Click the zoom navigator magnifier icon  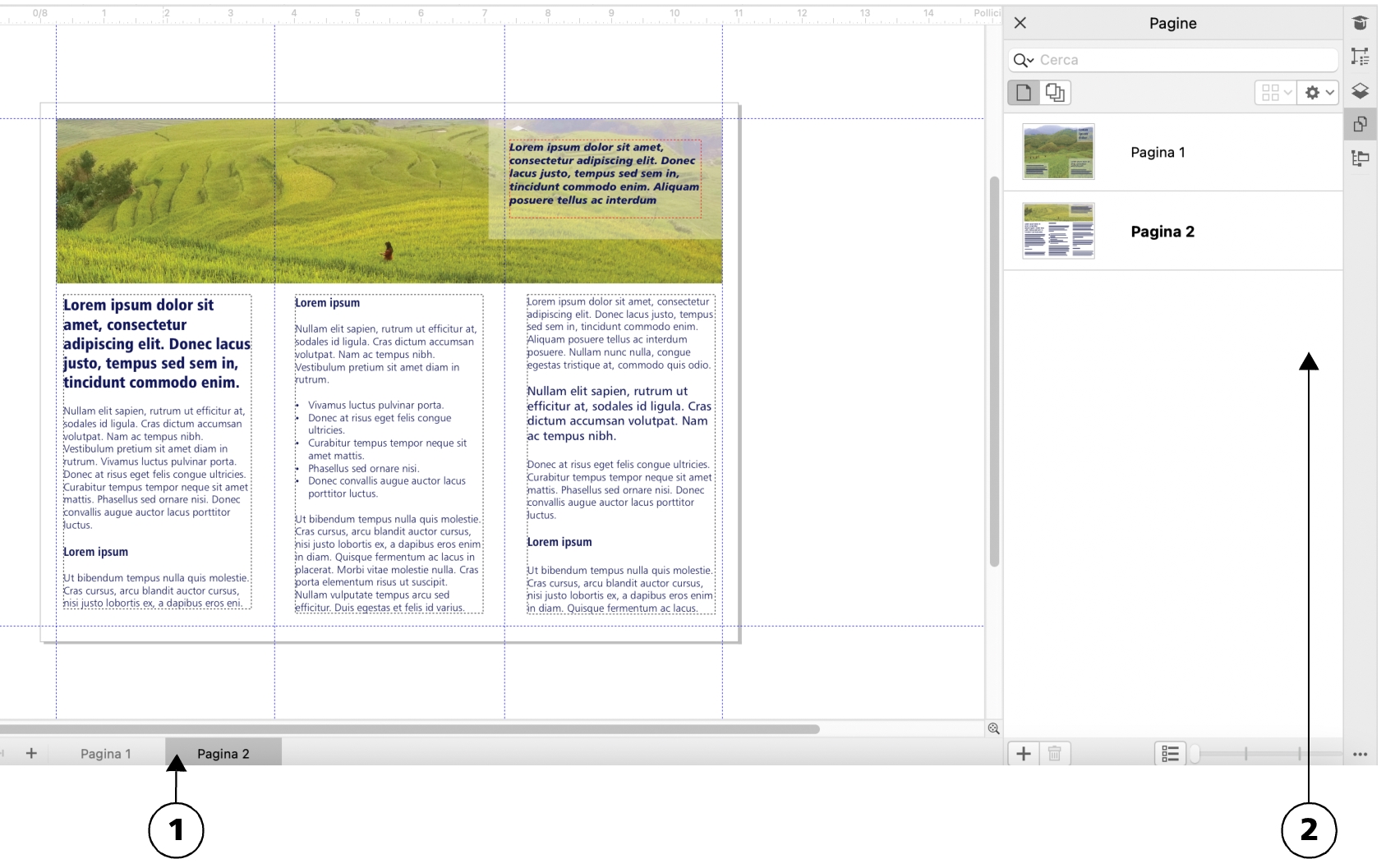tap(993, 728)
